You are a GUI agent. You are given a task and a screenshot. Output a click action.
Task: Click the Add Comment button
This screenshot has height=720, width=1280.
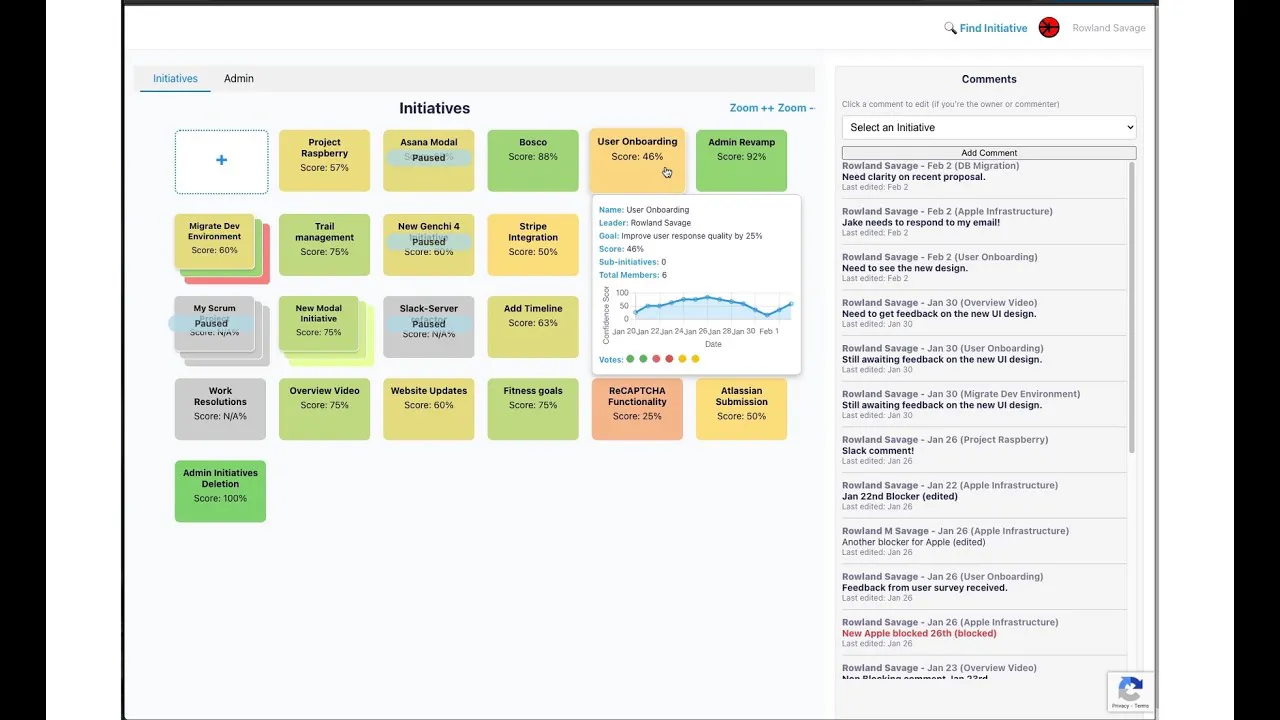point(989,153)
